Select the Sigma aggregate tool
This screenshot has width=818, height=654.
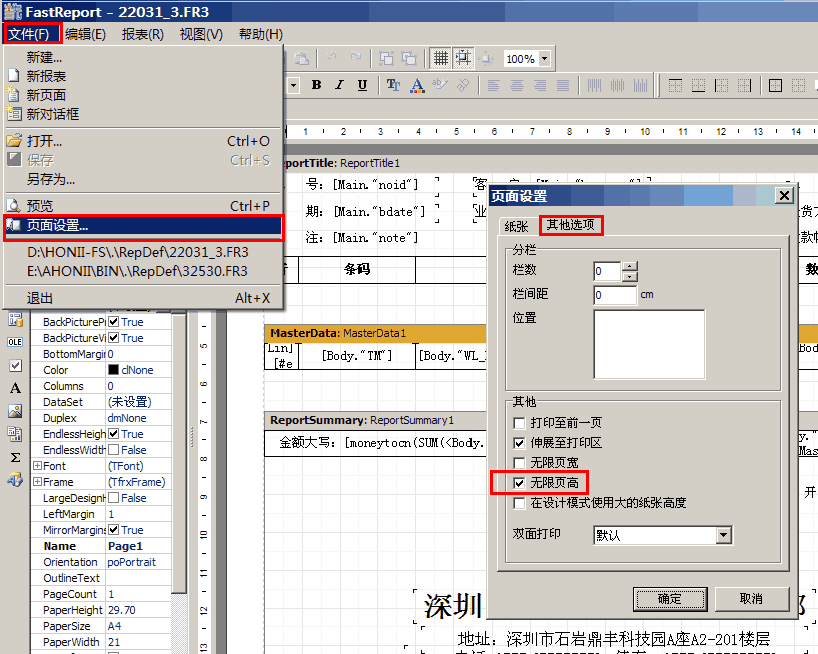(x=15, y=457)
